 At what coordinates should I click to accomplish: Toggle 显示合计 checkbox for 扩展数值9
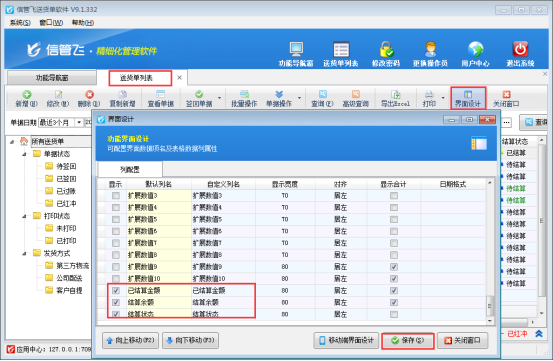[x=394, y=267]
